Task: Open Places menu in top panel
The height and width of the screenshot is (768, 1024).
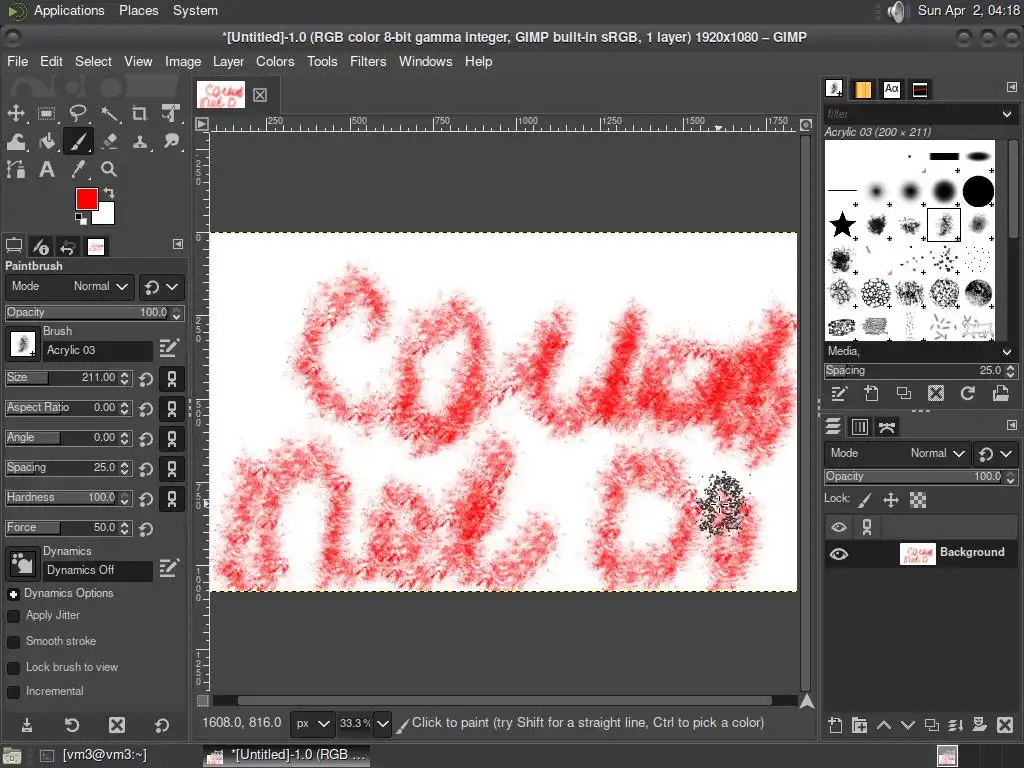Action: point(138,10)
